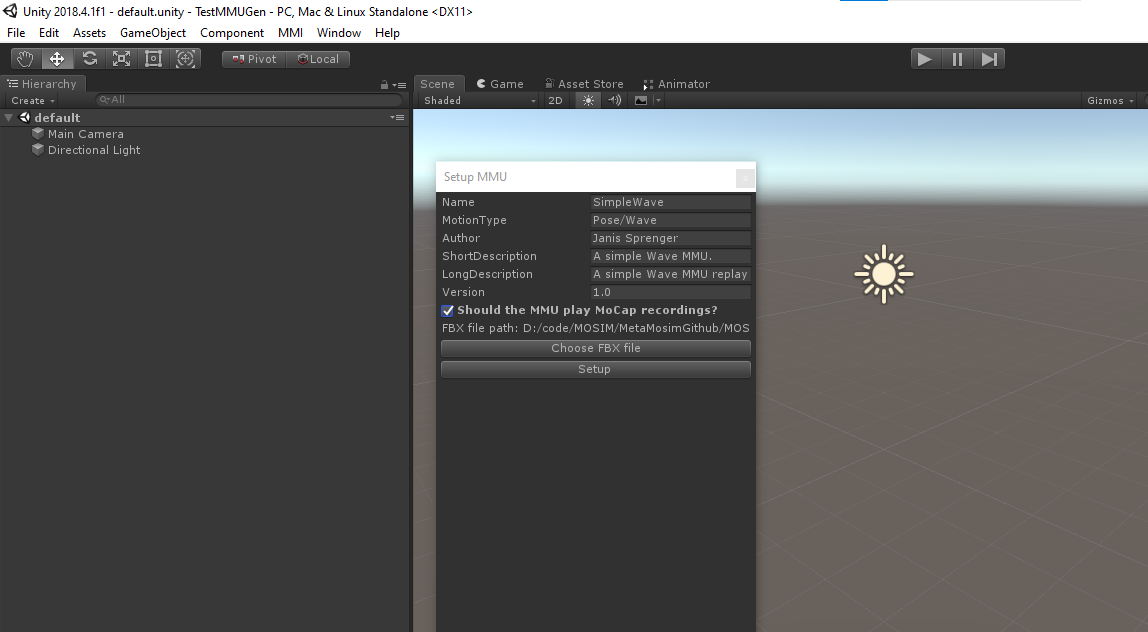Switch to the Scene tab
The height and width of the screenshot is (632, 1148).
click(x=438, y=84)
